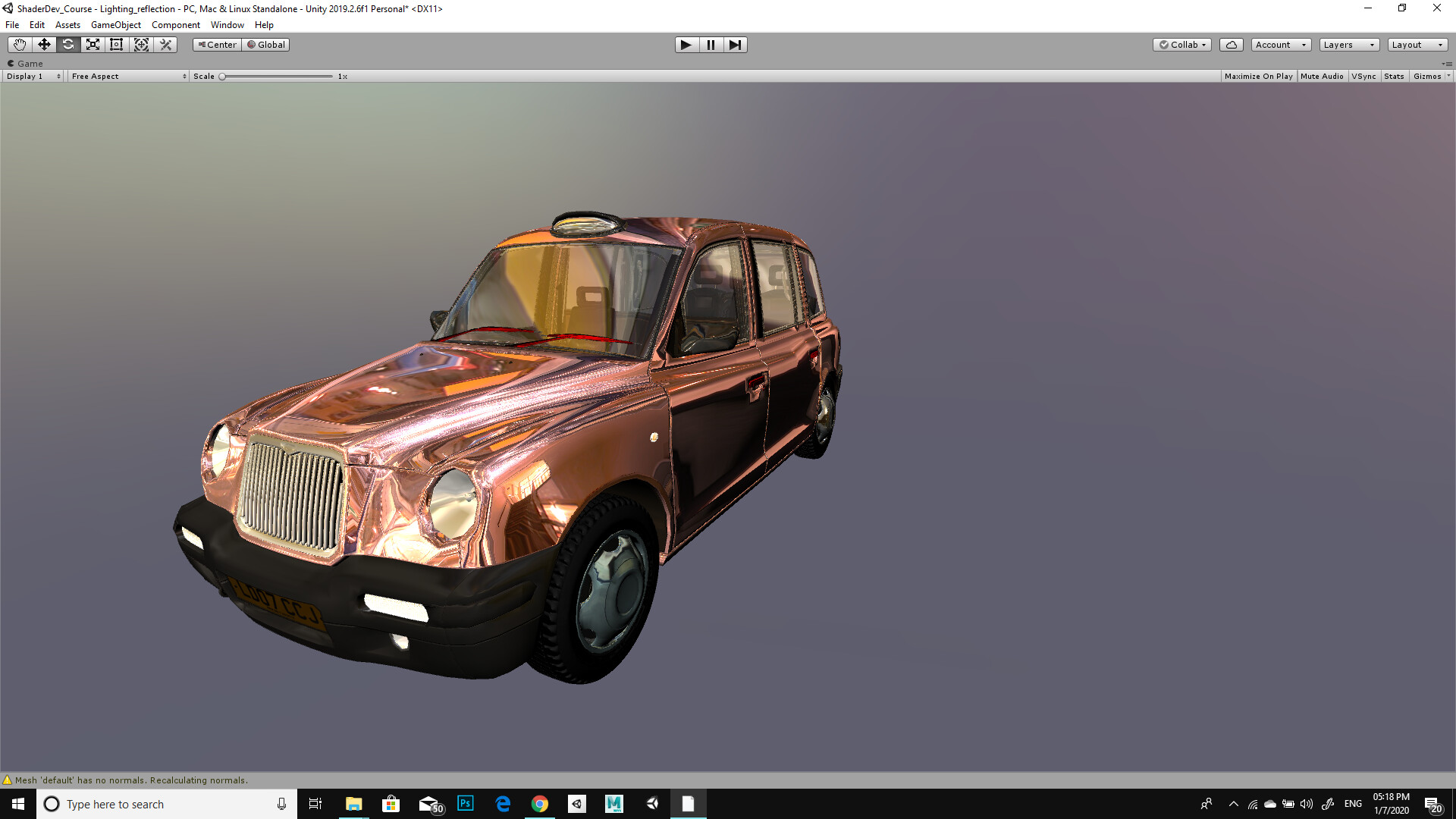Open Photoshop from the taskbar
Image resolution: width=1456 pixels, height=819 pixels.
465,804
